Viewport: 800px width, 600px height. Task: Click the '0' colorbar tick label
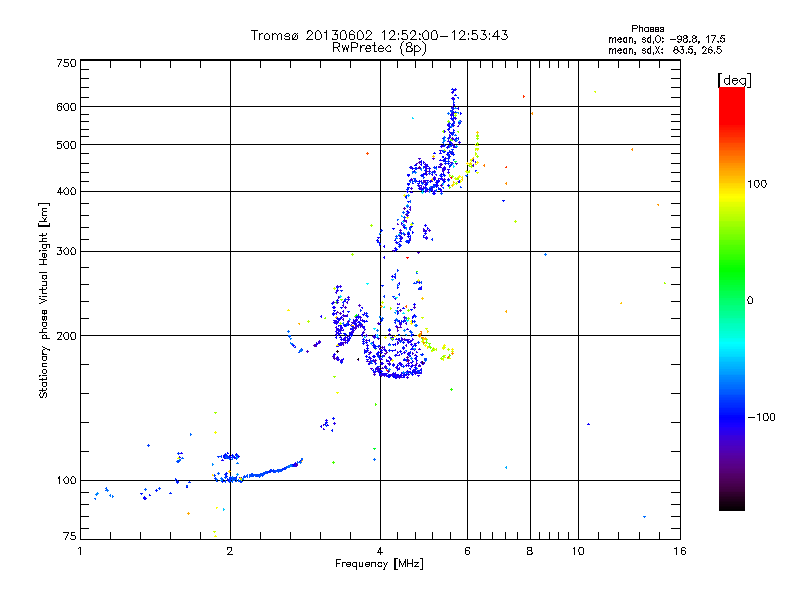[750, 301]
